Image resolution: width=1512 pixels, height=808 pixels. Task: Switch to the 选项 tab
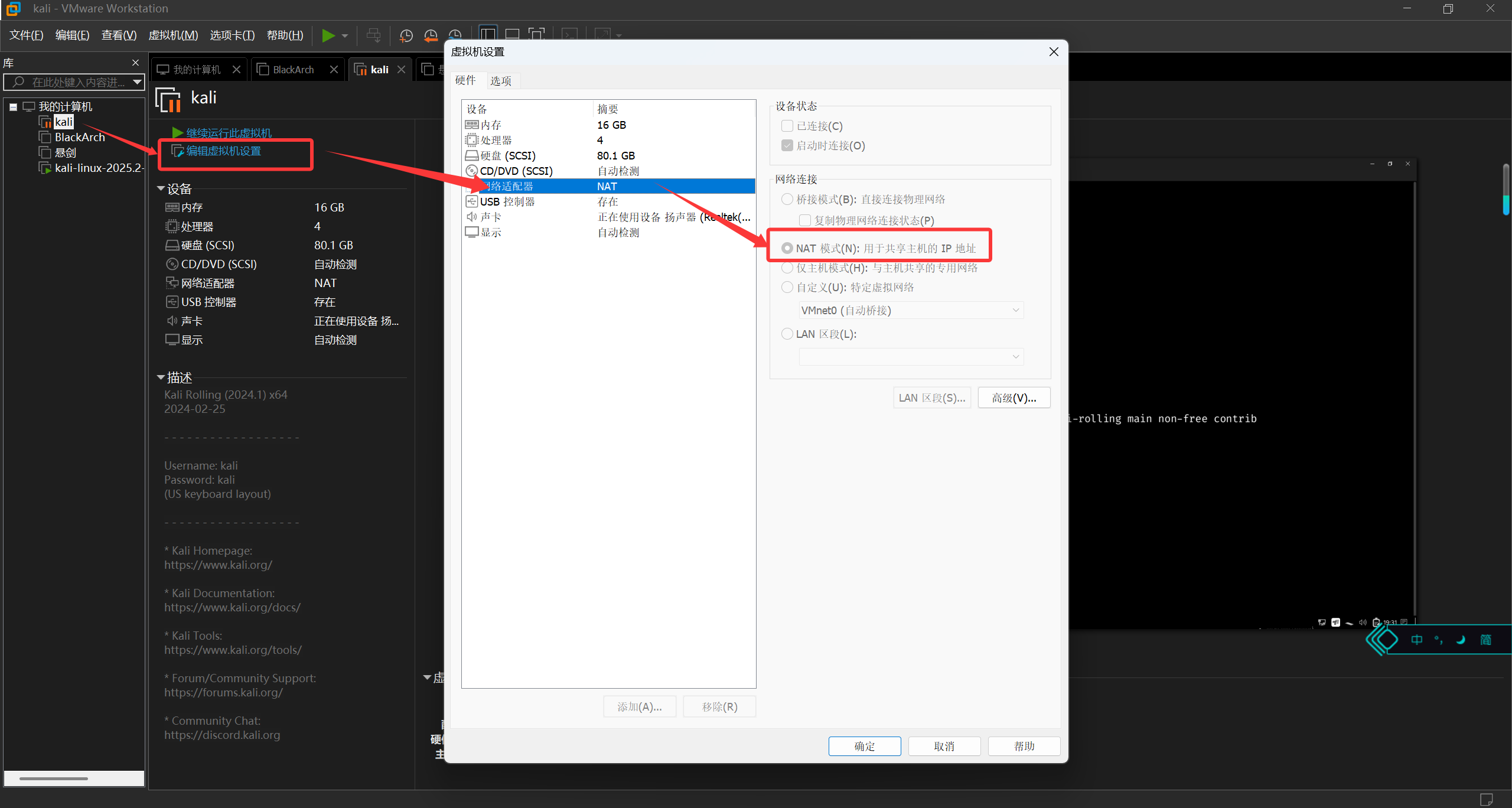[500, 81]
